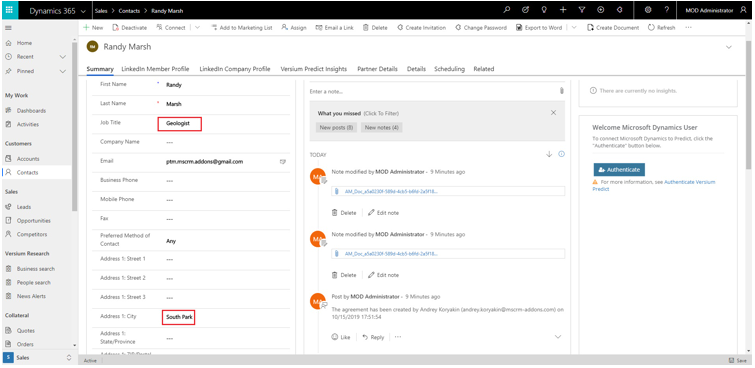Deactivate this contact
The width and height of the screenshot is (755, 368).
[x=130, y=28]
